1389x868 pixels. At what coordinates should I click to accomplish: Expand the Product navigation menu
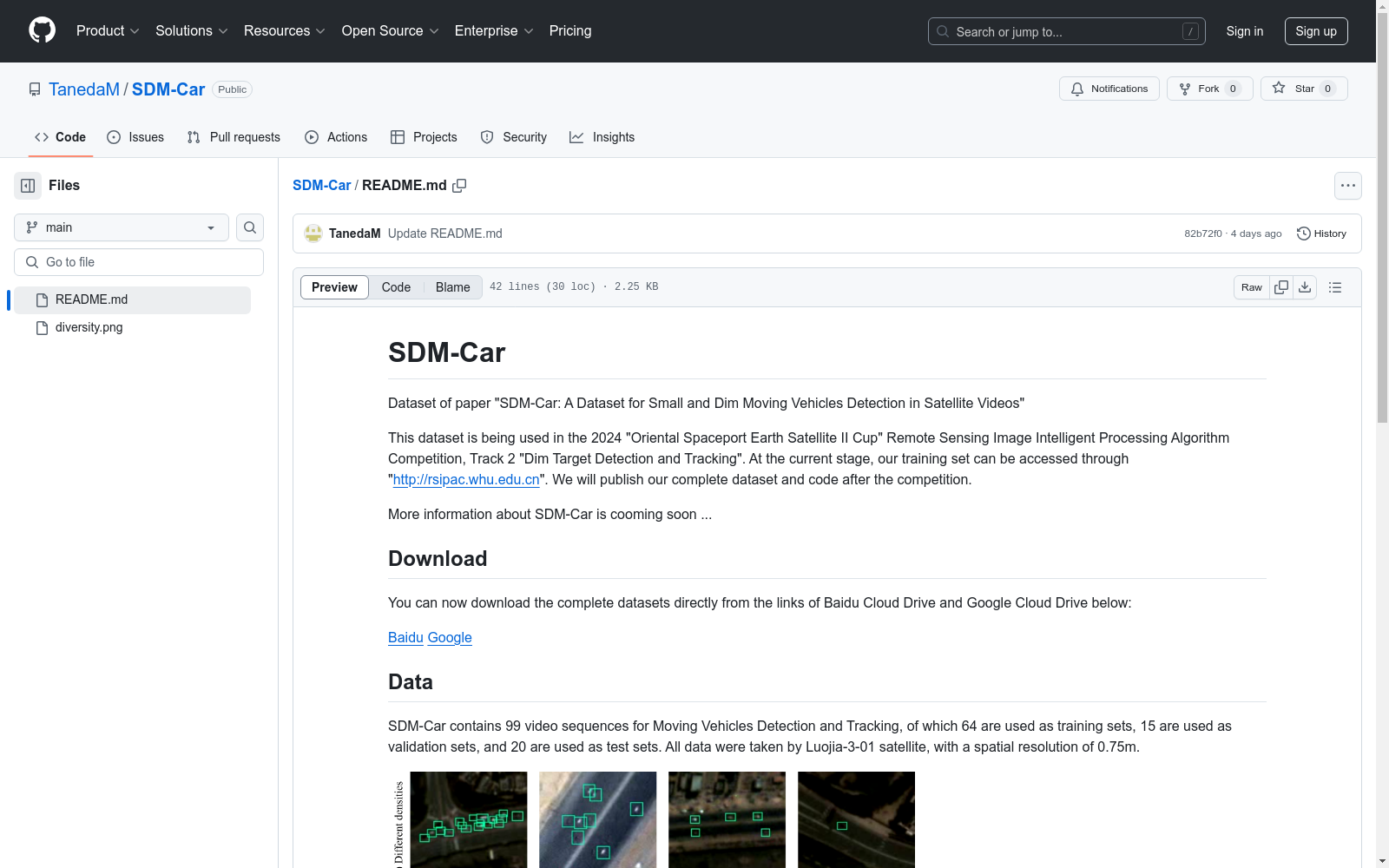[x=108, y=31]
